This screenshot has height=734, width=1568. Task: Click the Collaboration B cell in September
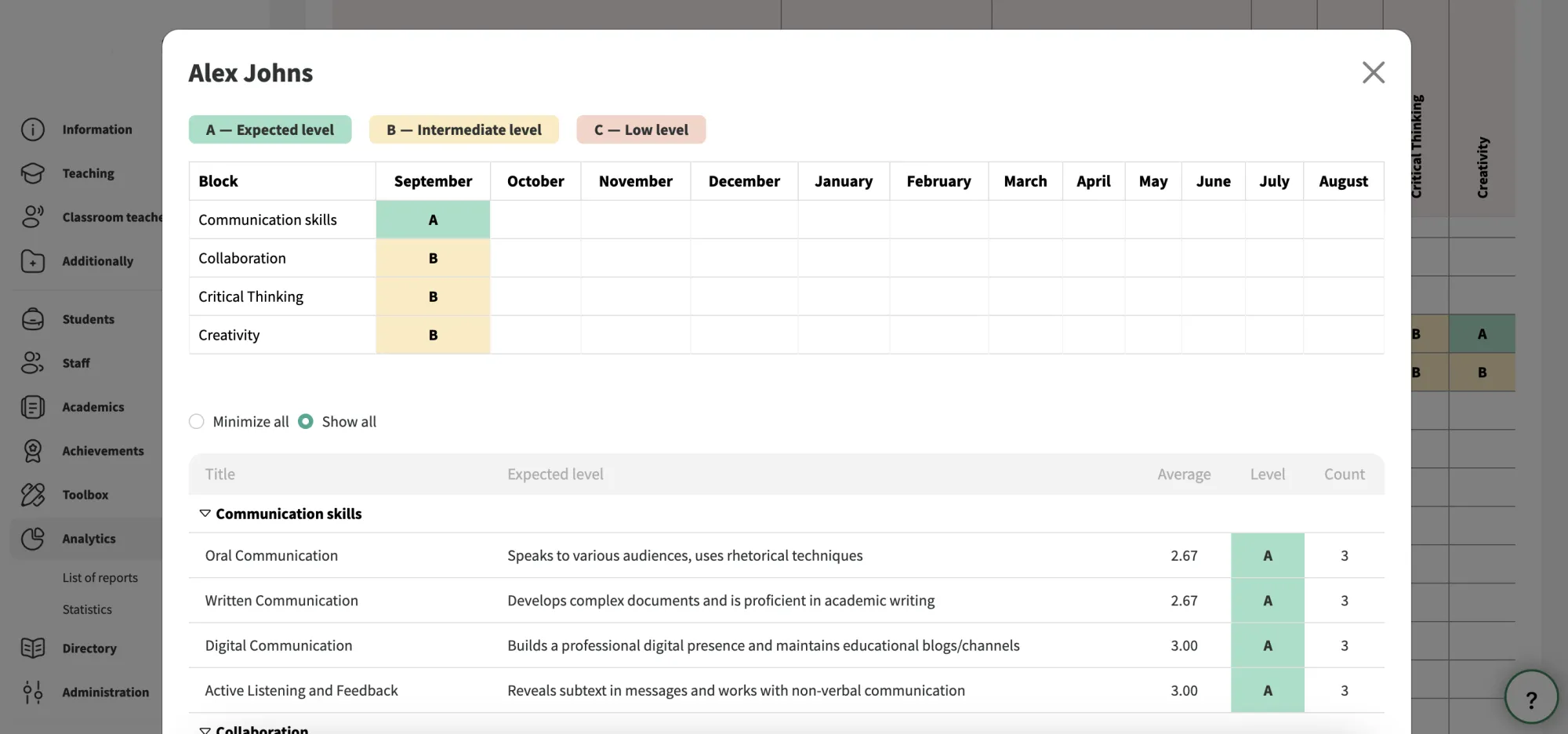pyautogui.click(x=433, y=258)
